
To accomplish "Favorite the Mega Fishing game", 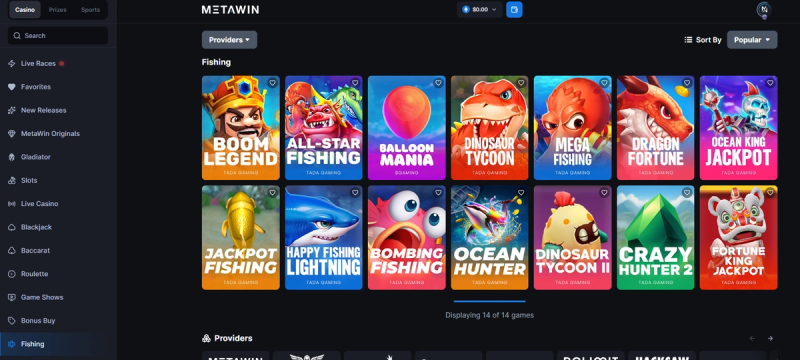I will tap(604, 83).
